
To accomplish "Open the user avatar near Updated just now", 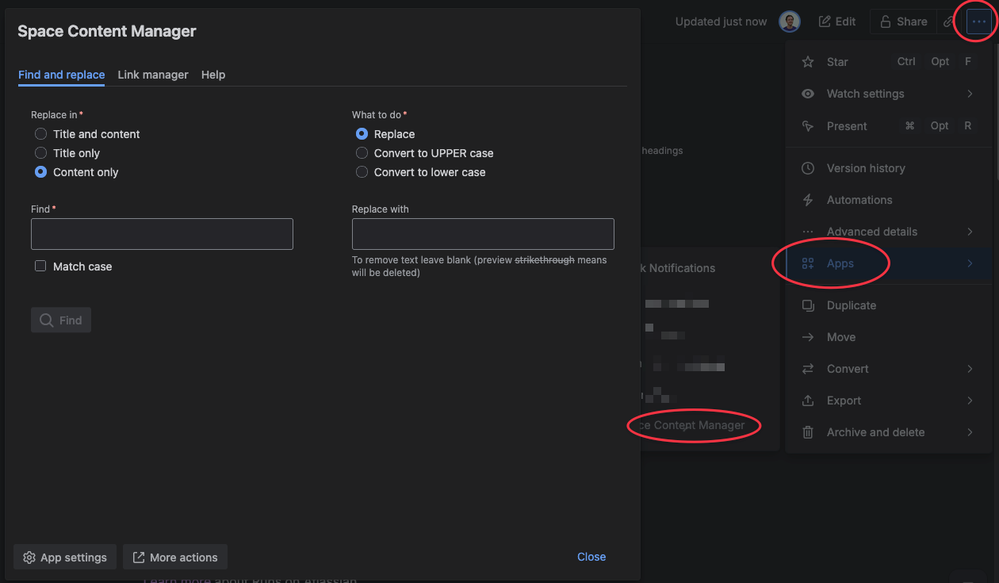I will tap(789, 22).
